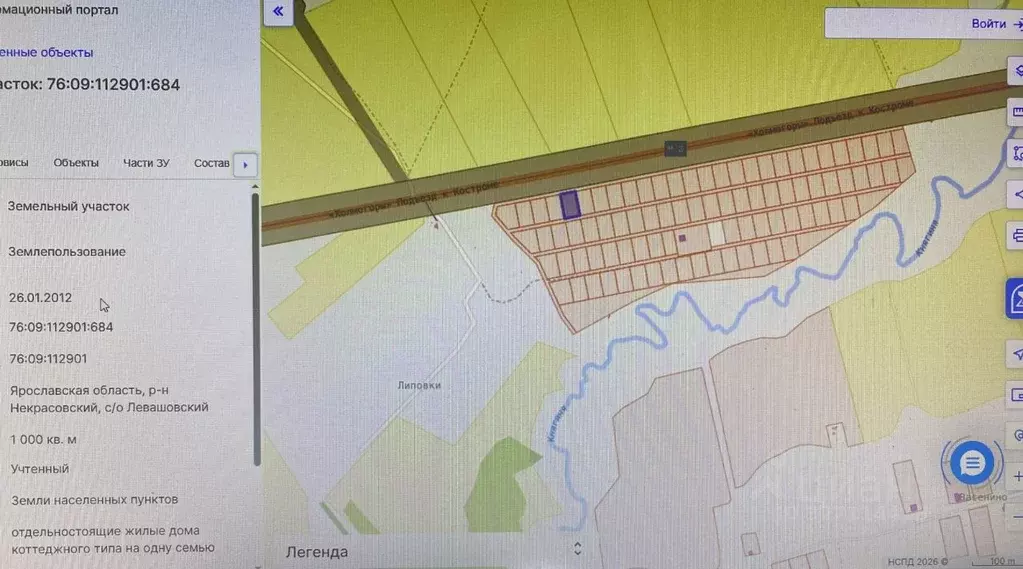Click the Войти login button
The image size is (1023, 569).
point(989,23)
